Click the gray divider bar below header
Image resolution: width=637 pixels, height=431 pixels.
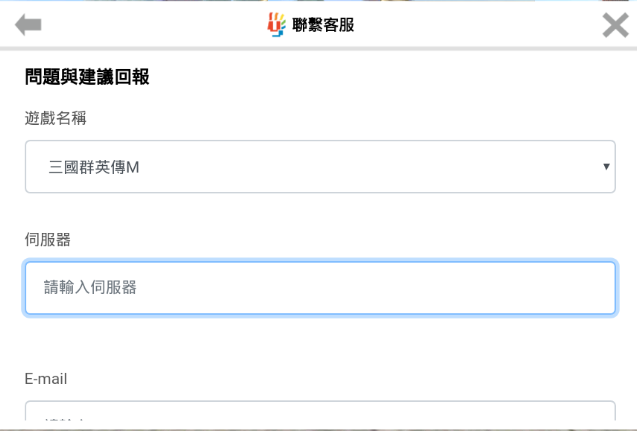coord(318,49)
